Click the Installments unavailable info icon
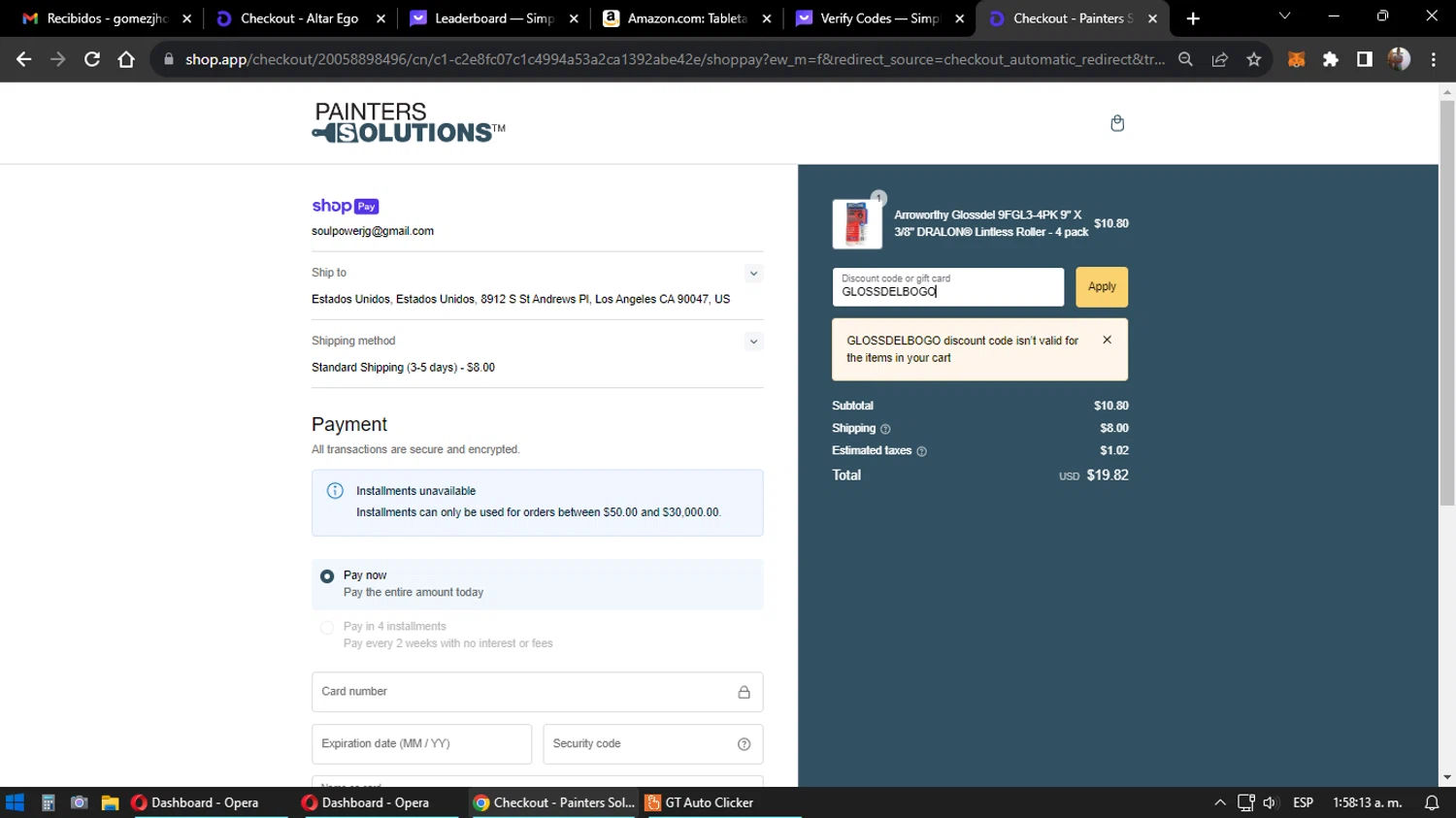Viewport: 1456px width, 818px height. pyautogui.click(x=335, y=491)
